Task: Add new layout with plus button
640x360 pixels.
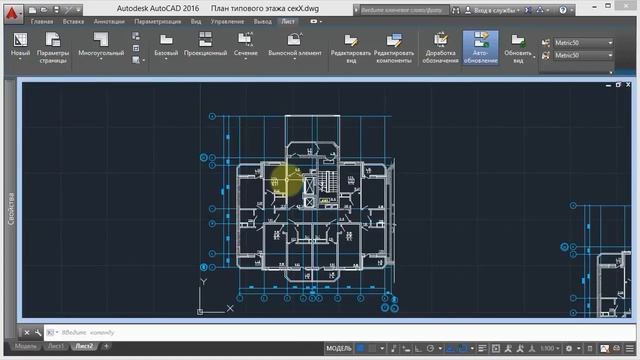Action: 106,347
